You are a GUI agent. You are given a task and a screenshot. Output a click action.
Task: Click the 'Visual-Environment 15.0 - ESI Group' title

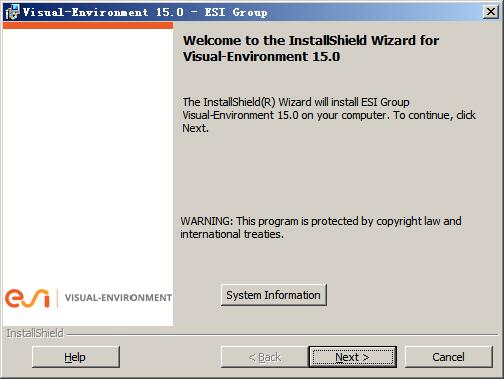coord(145,12)
